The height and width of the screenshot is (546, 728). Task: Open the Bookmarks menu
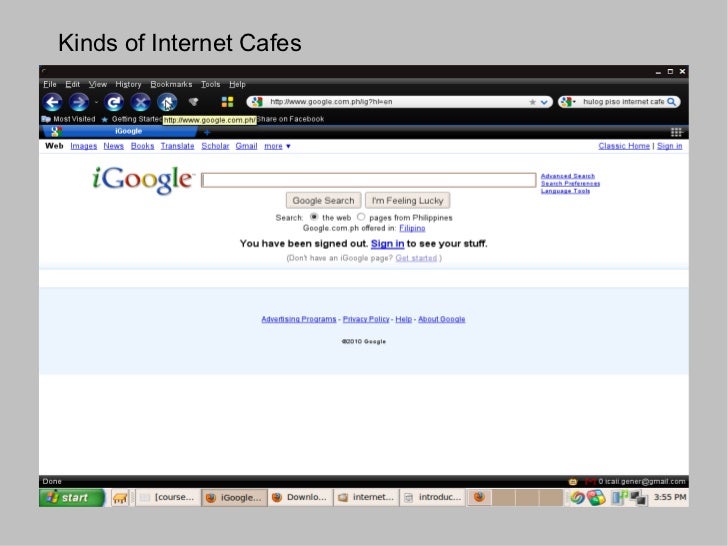click(x=171, y=84)
